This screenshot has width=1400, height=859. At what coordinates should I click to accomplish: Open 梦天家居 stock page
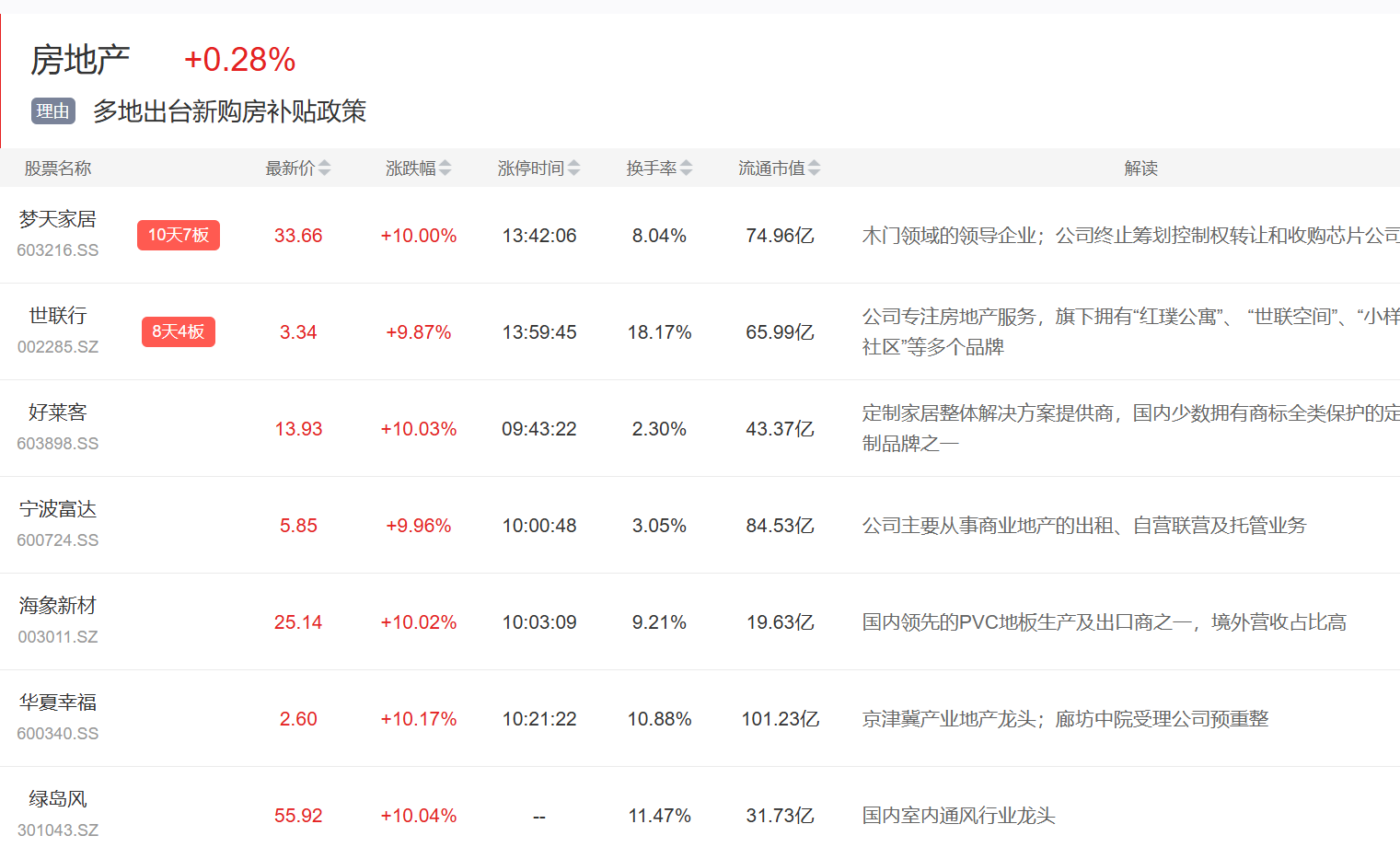pyautogui.click(x=57, y=219)
